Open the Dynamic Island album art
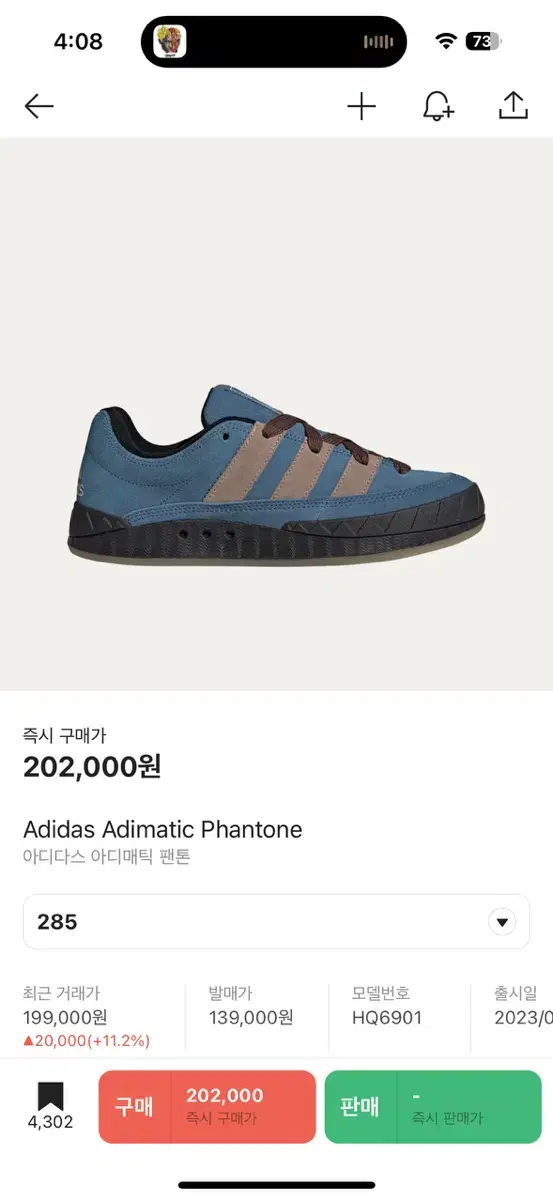The image size is (553, 1200). pos(170,41)
